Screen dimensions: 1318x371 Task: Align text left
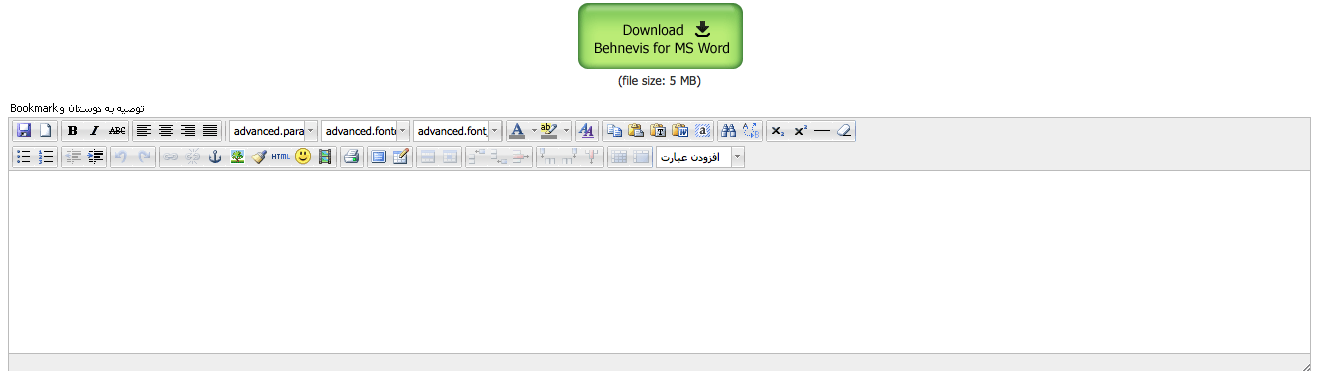[144, 131]
